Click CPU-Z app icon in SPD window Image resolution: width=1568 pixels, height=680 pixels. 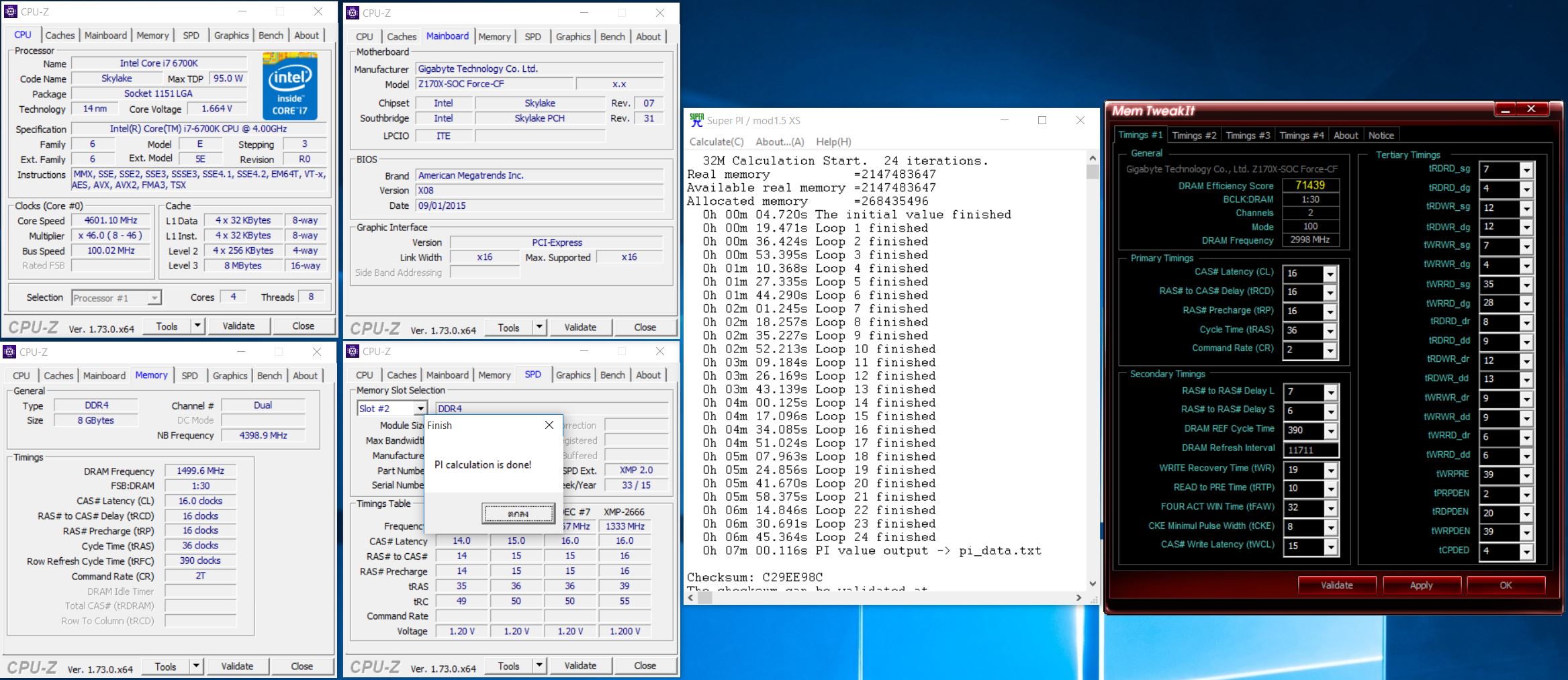coord(353,351)
